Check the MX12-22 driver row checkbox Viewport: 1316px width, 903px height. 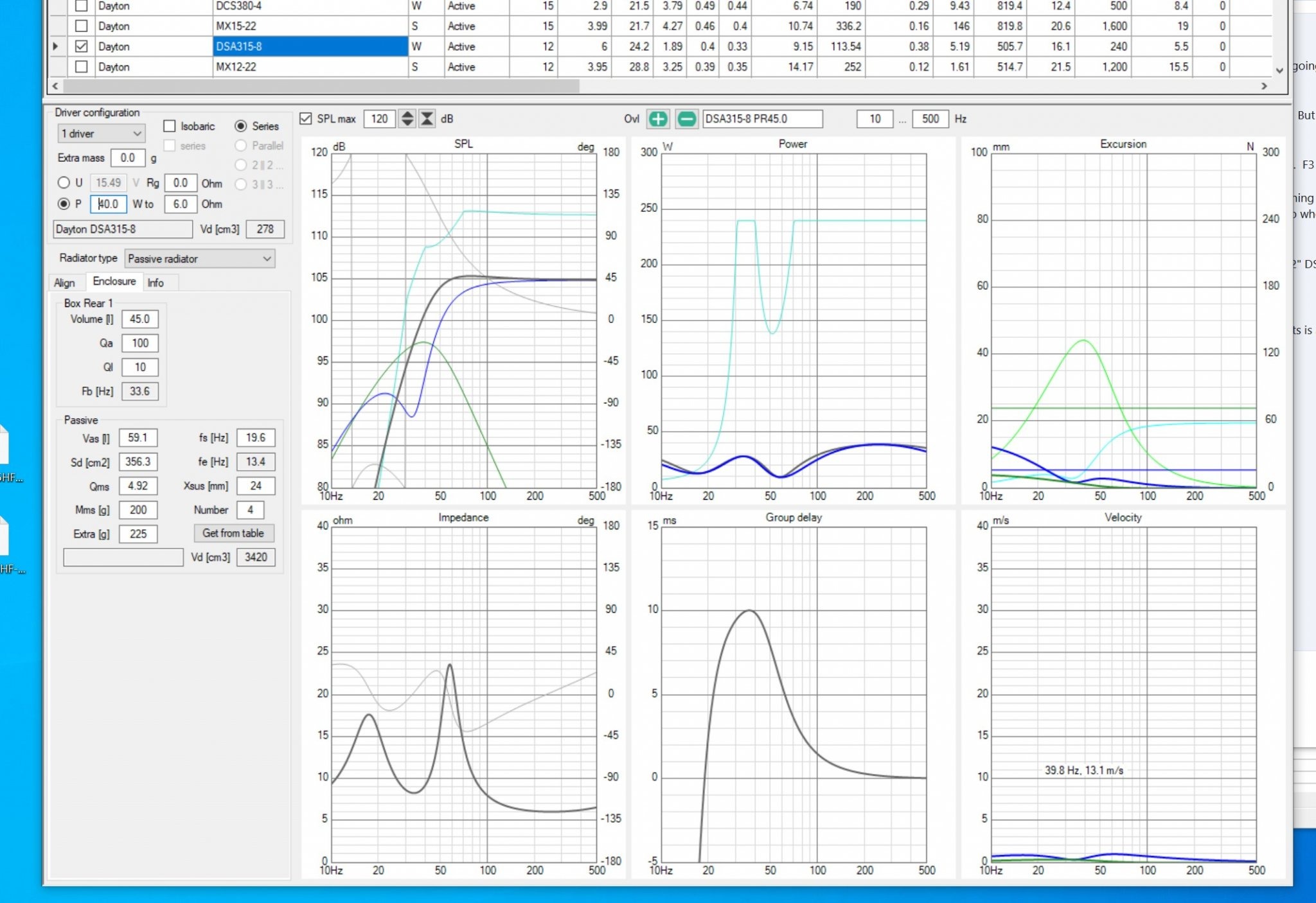click(81, 66)
